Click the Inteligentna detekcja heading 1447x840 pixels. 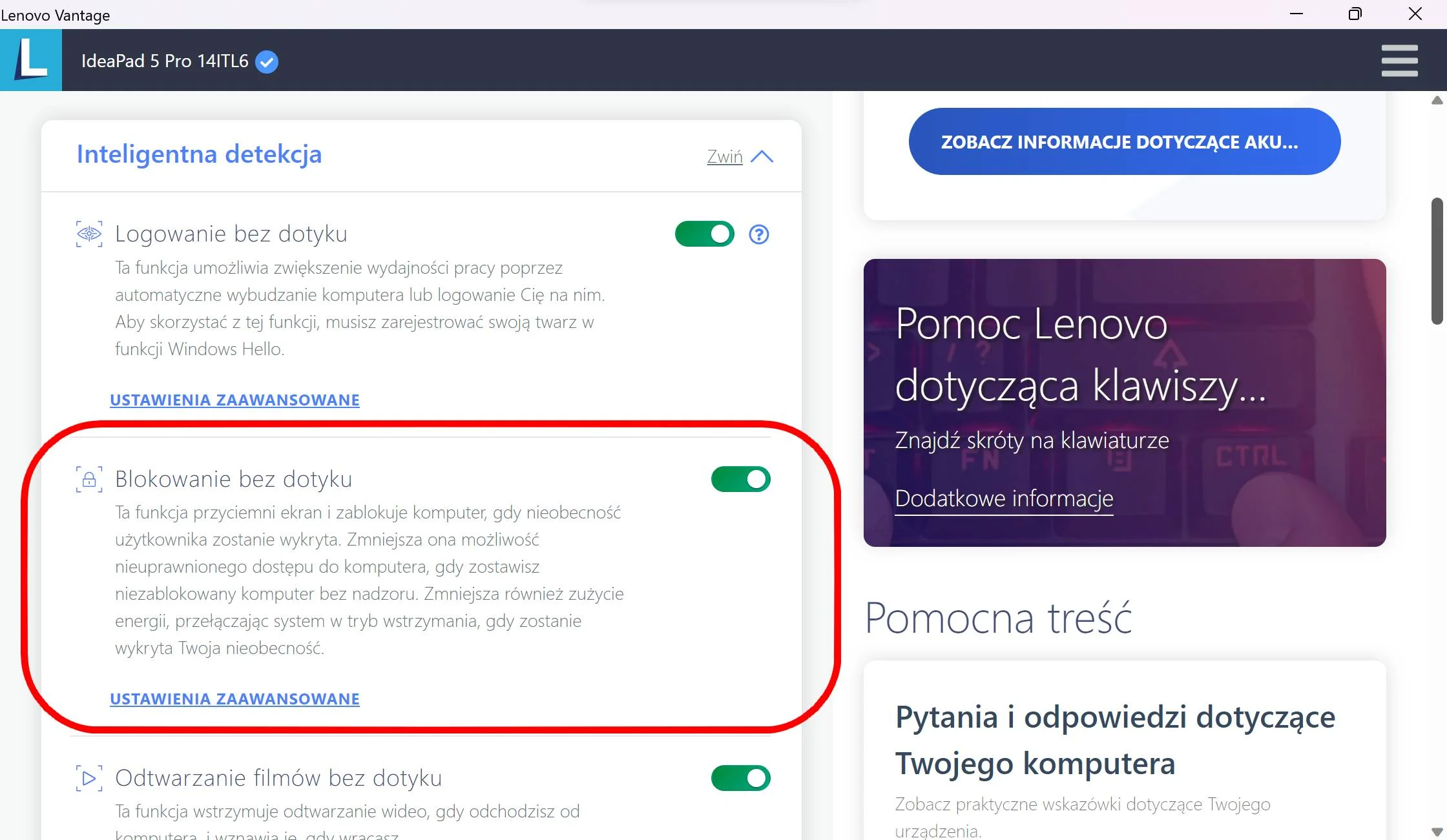199,154
